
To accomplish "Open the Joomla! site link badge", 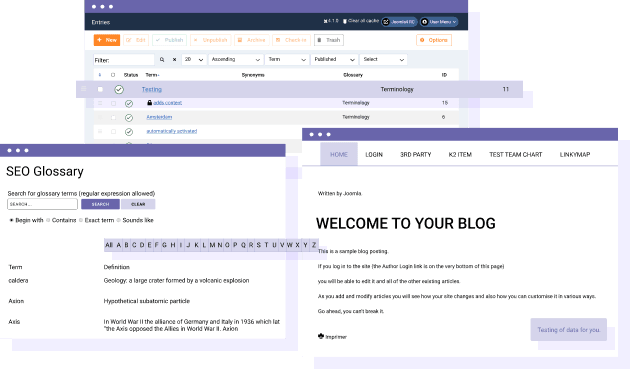I will point(399,22).
